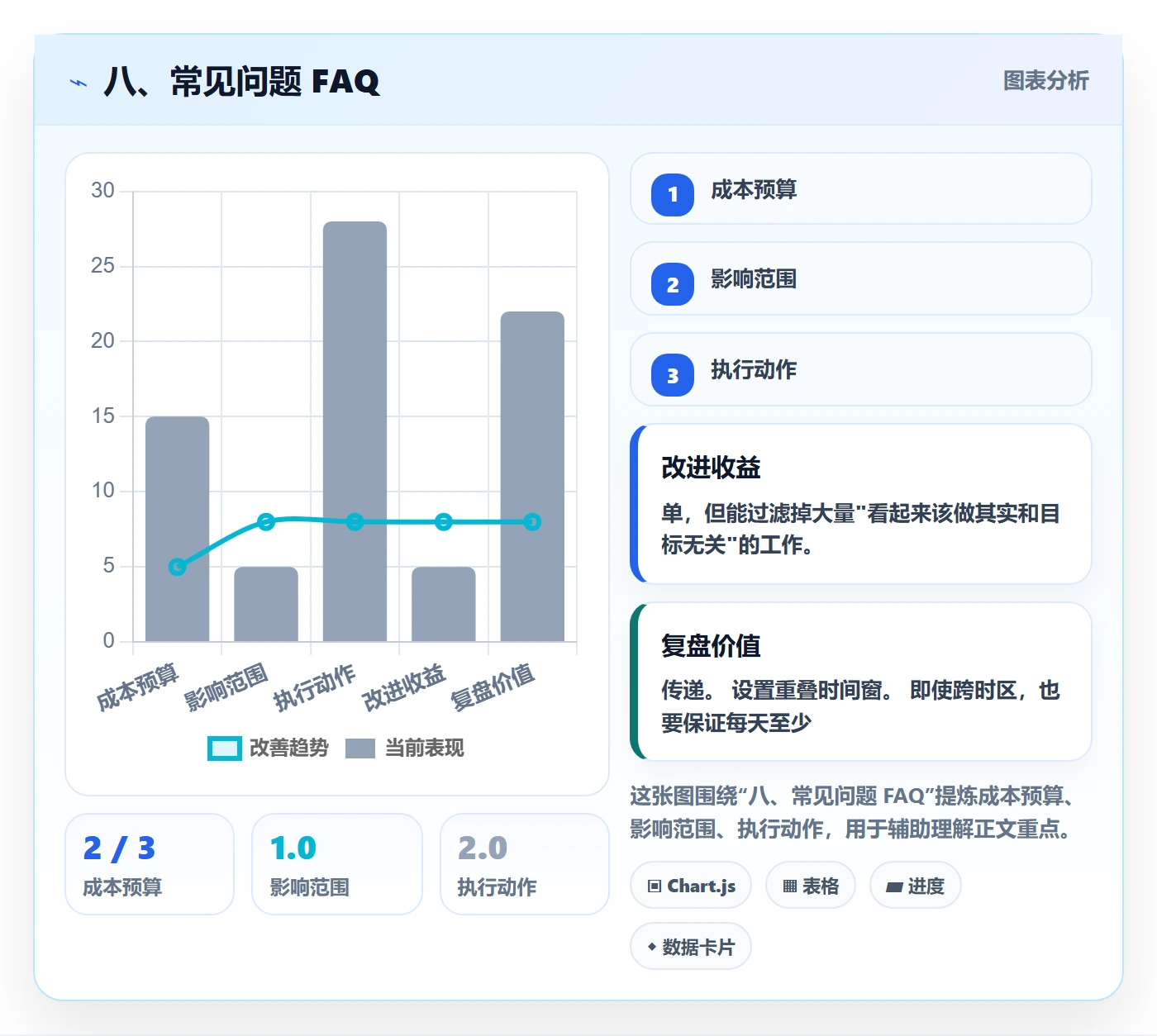Click the 复盘价值 x-axis label
1157x1036 pixels.
493,687
